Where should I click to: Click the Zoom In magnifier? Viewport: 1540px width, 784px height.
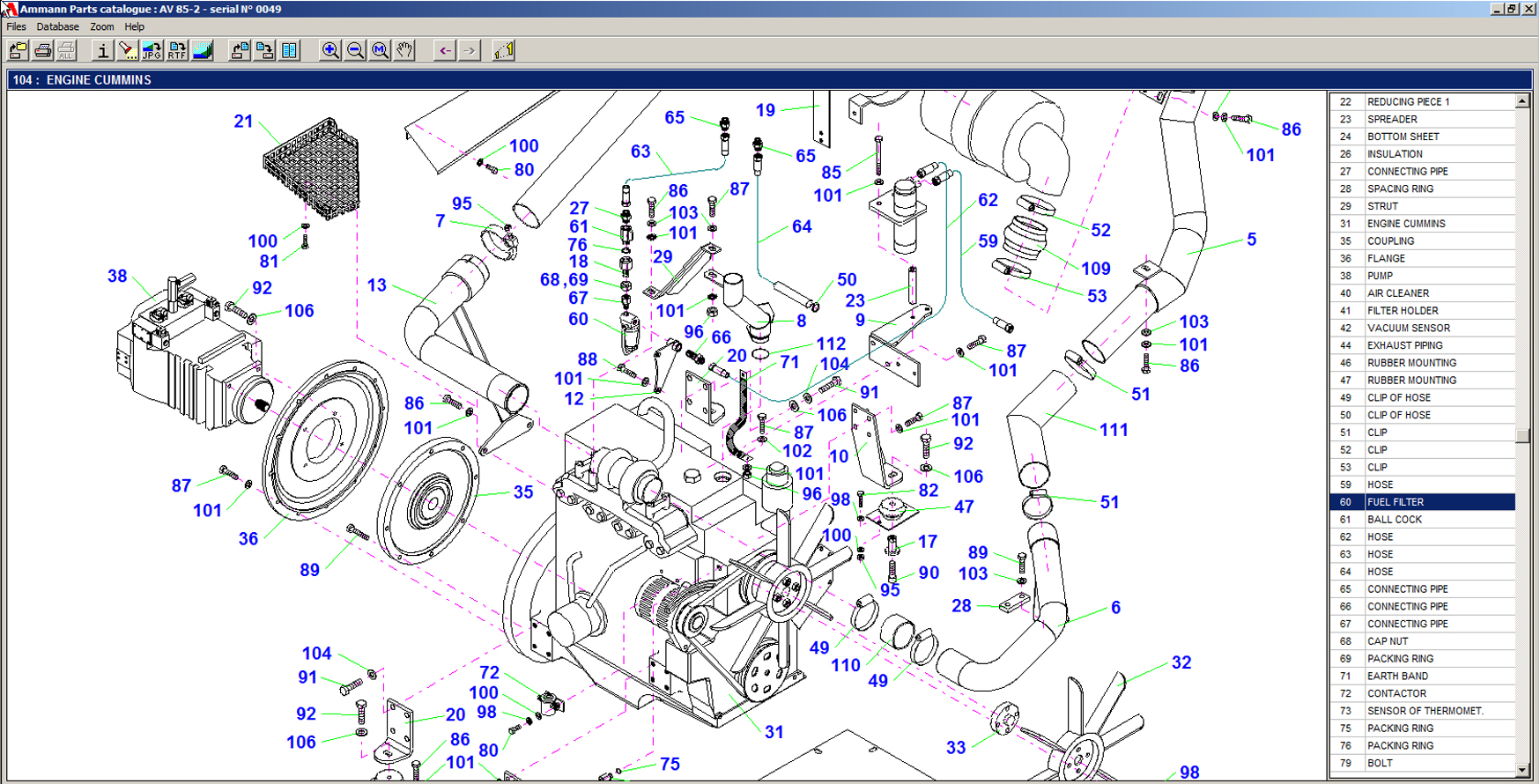pyautogui.click(x=330, y=50)
